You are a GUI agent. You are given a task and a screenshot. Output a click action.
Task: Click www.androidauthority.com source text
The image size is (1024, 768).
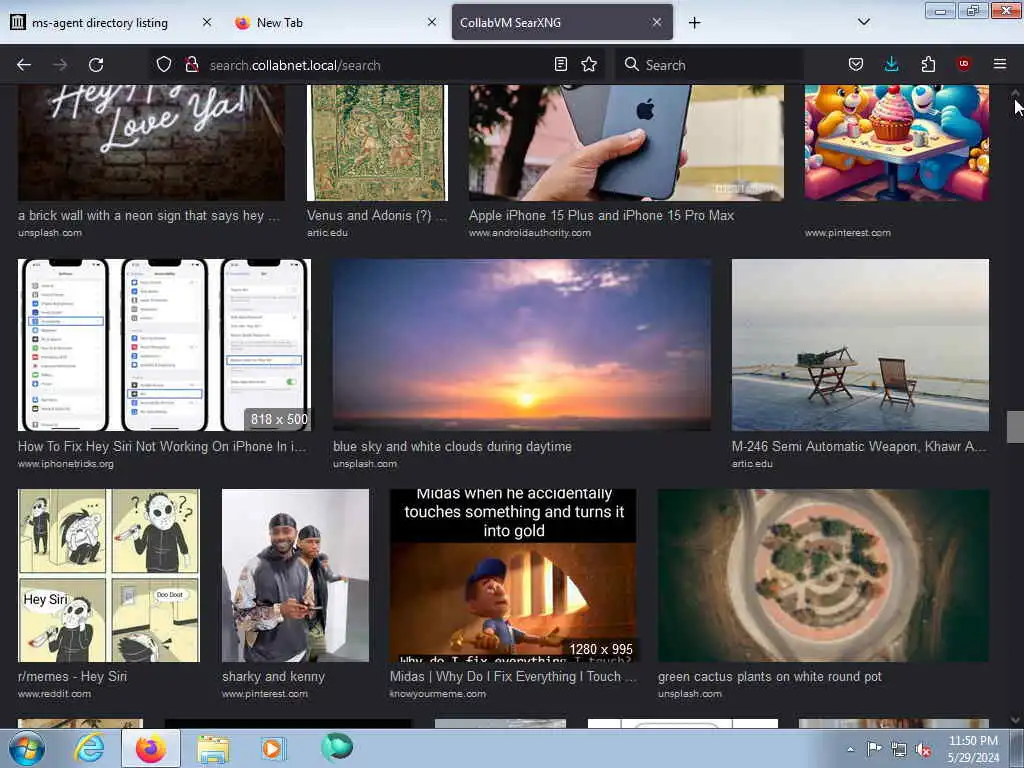coord(530,232)
